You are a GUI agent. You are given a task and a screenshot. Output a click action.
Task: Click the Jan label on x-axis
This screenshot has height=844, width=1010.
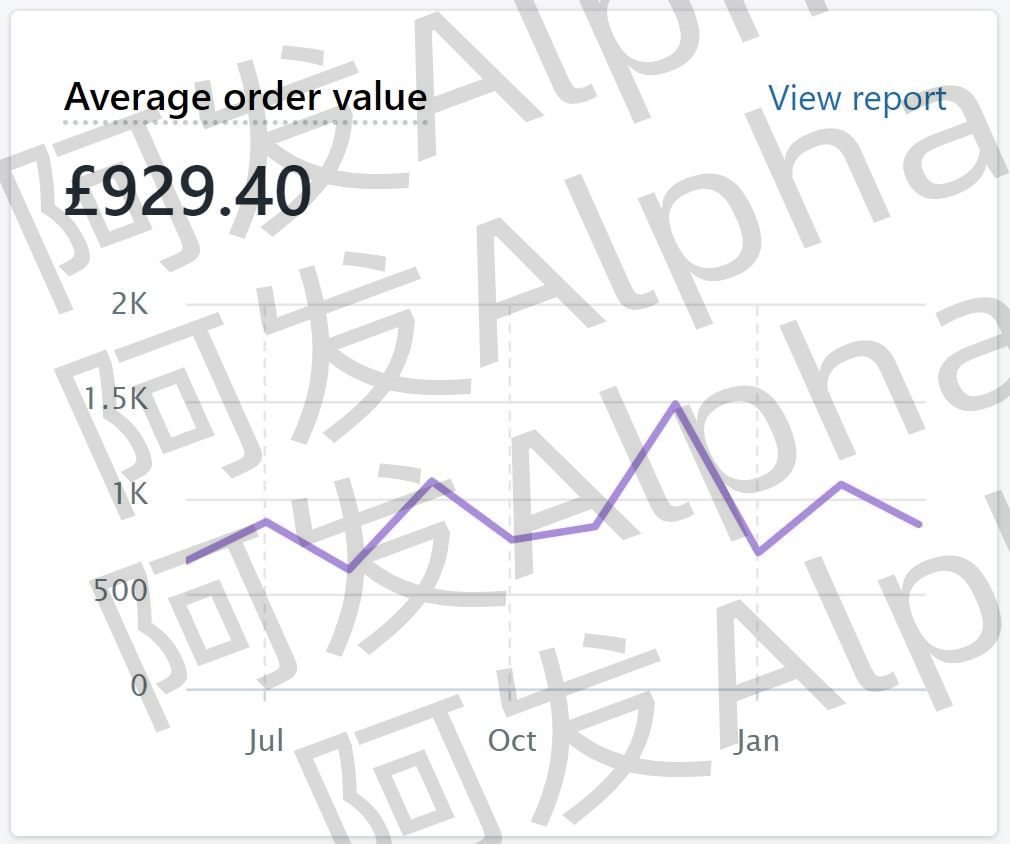[x=758, y=741]
